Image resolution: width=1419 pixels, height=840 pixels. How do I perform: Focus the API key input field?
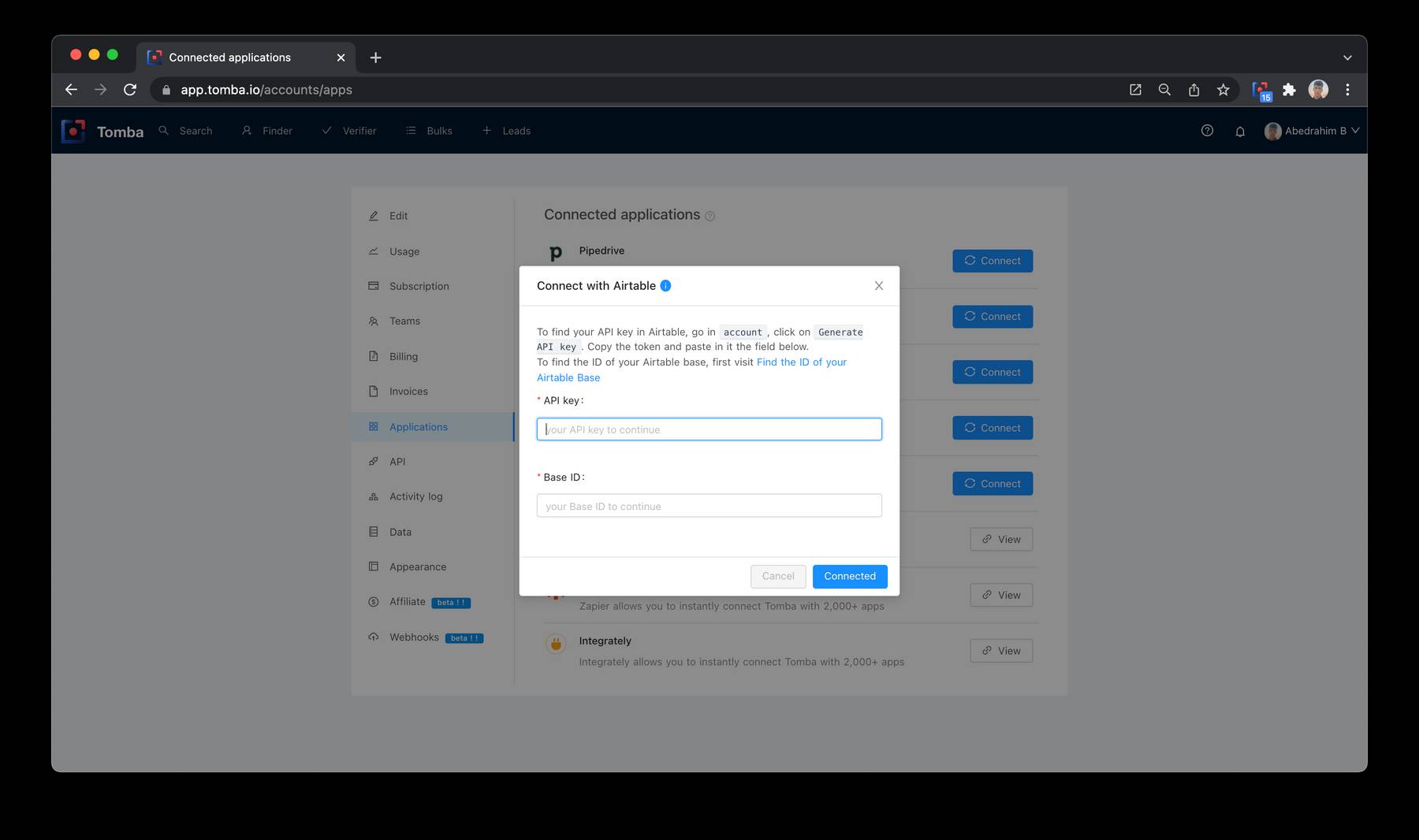[x=709, y=429]
